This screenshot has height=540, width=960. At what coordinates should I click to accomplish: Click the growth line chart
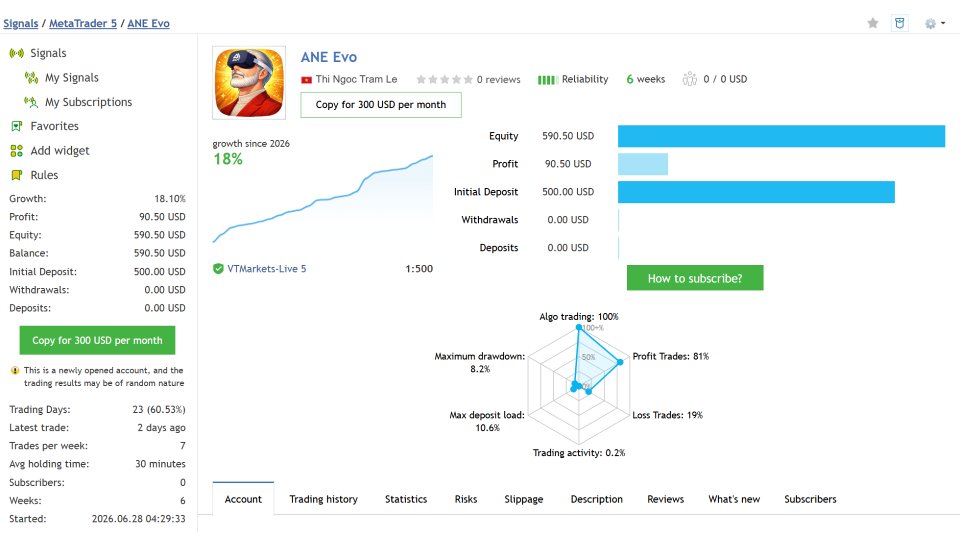click(x=323, y=199)
